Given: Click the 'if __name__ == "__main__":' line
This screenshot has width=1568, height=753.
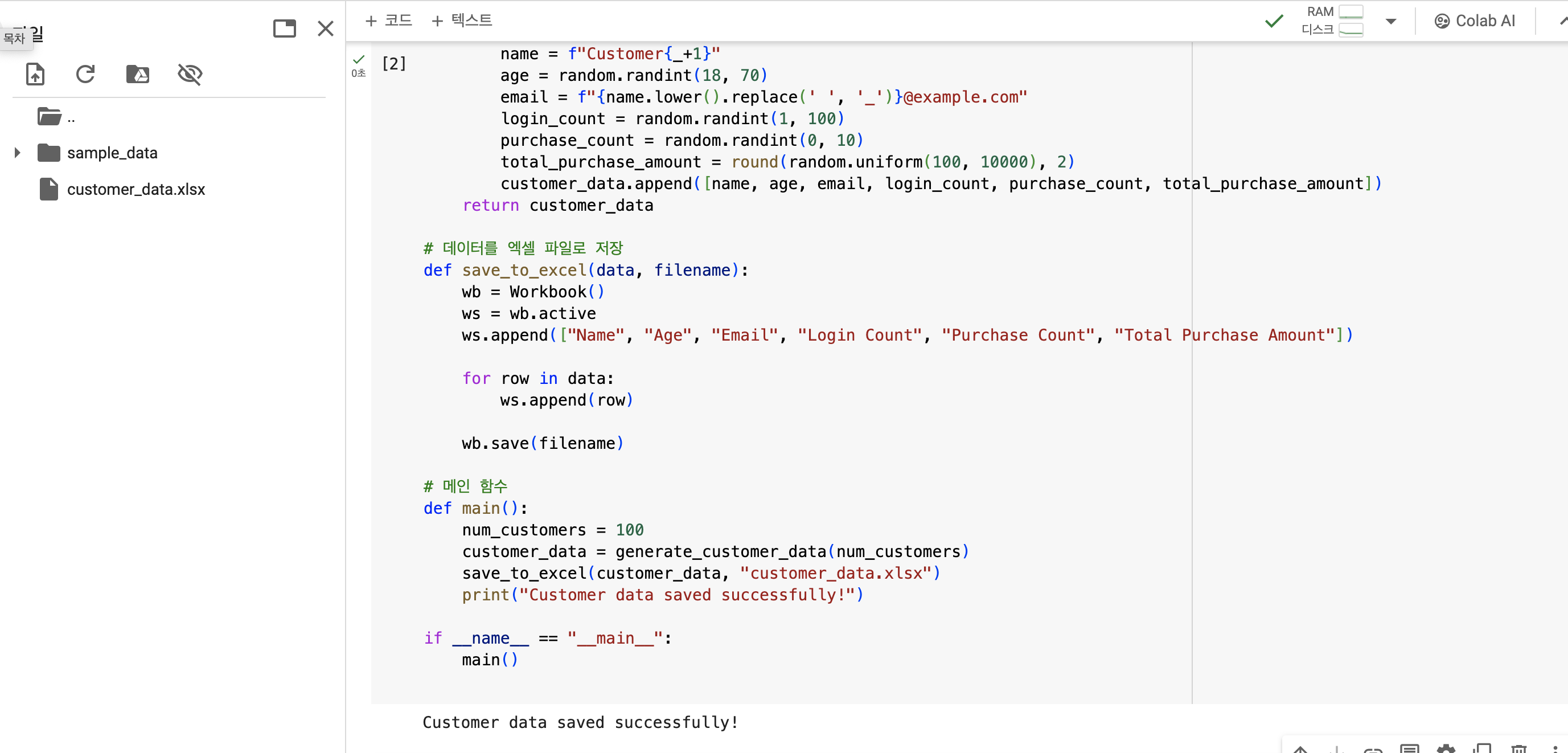Looking at the screenshot, I should click(548, 638).
